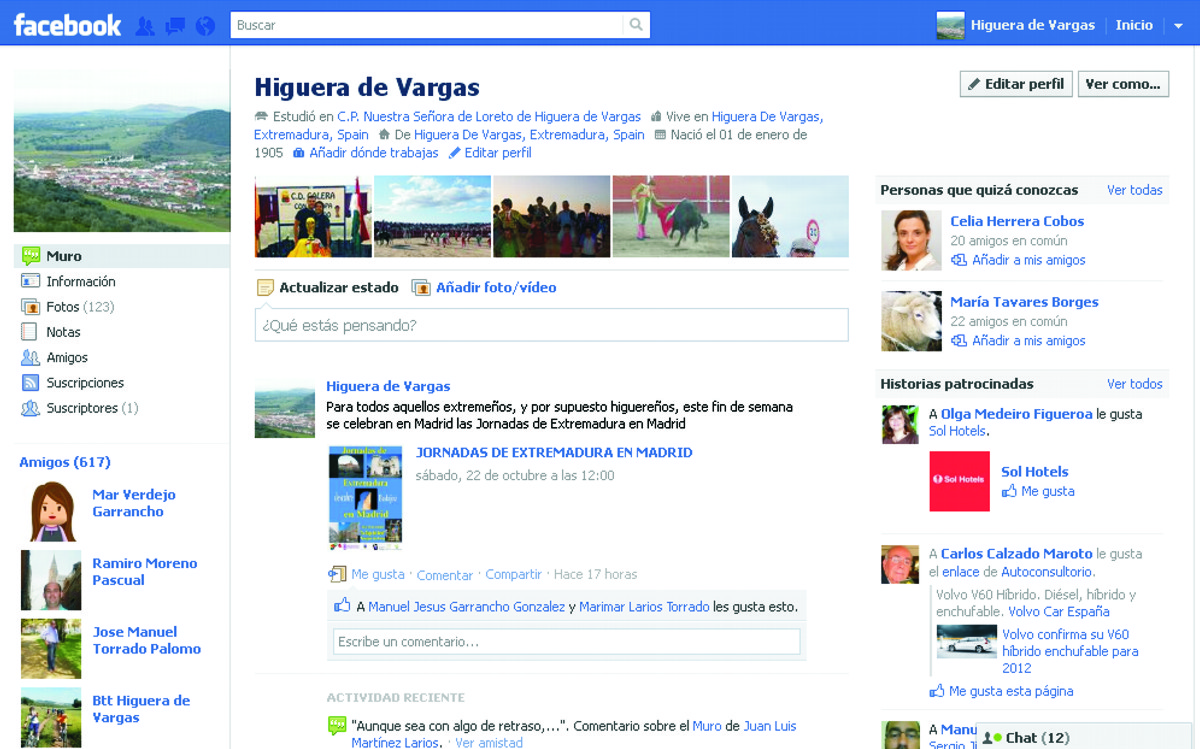Click Añadir dónde trabajas link
1200x749 pixels.
click(373, 153)
